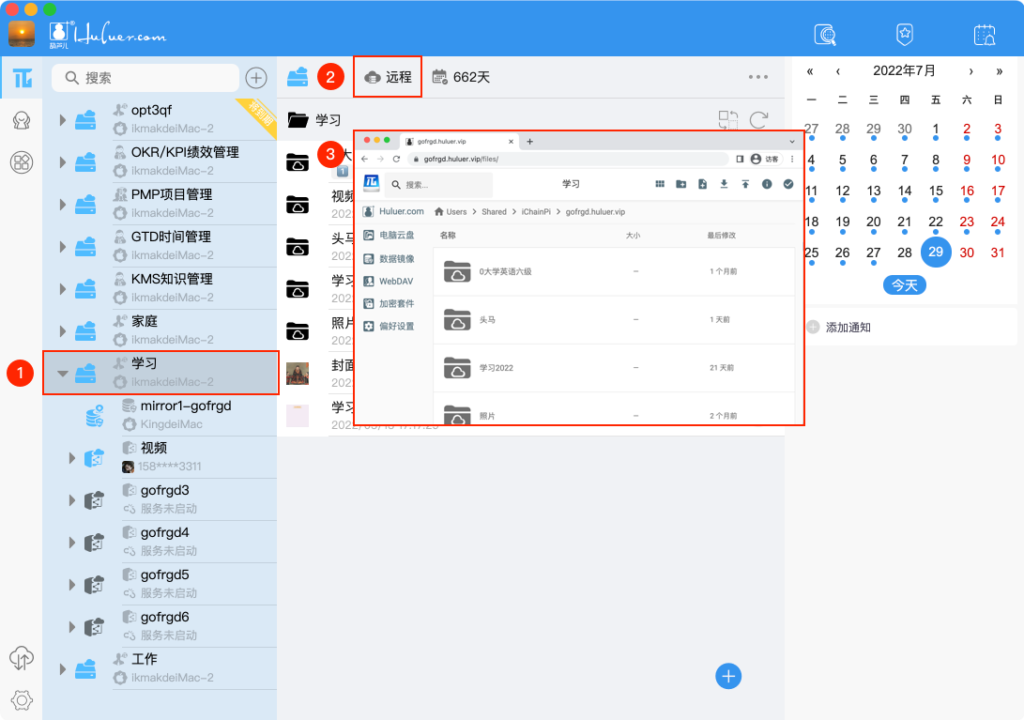1024x720 pixels.
Task: Expand the GTD时间管理 item
Action: [63, 246]
